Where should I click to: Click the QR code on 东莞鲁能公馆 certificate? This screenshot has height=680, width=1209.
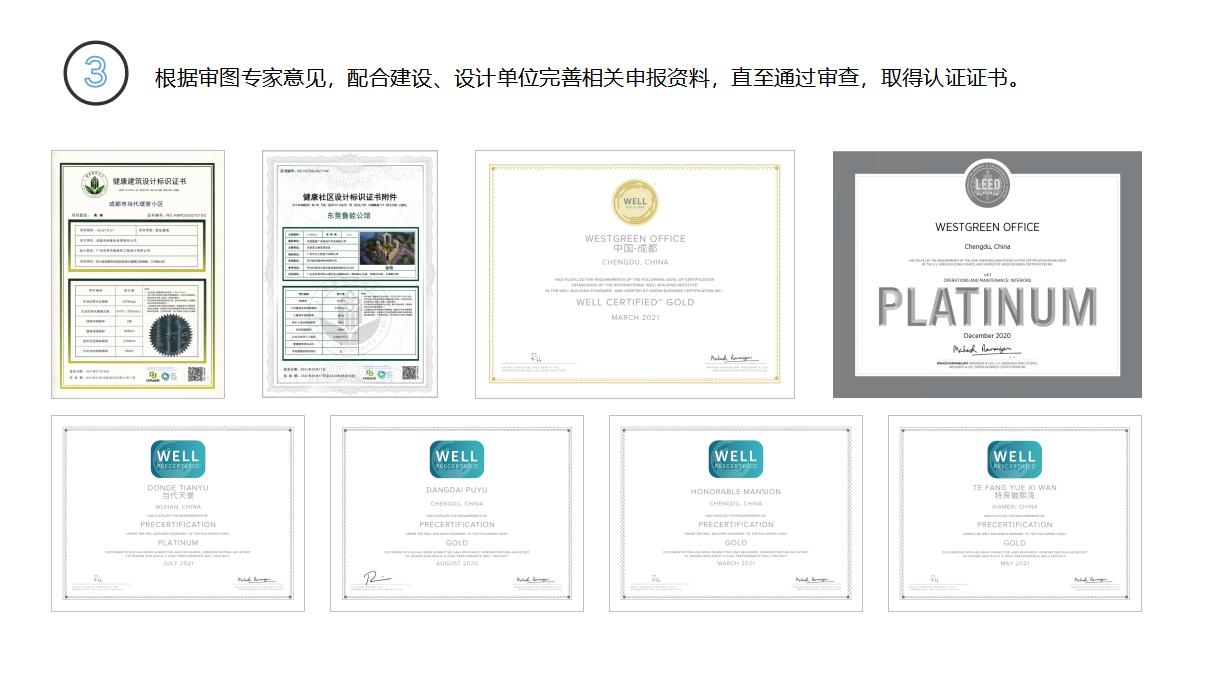point(409,373)
